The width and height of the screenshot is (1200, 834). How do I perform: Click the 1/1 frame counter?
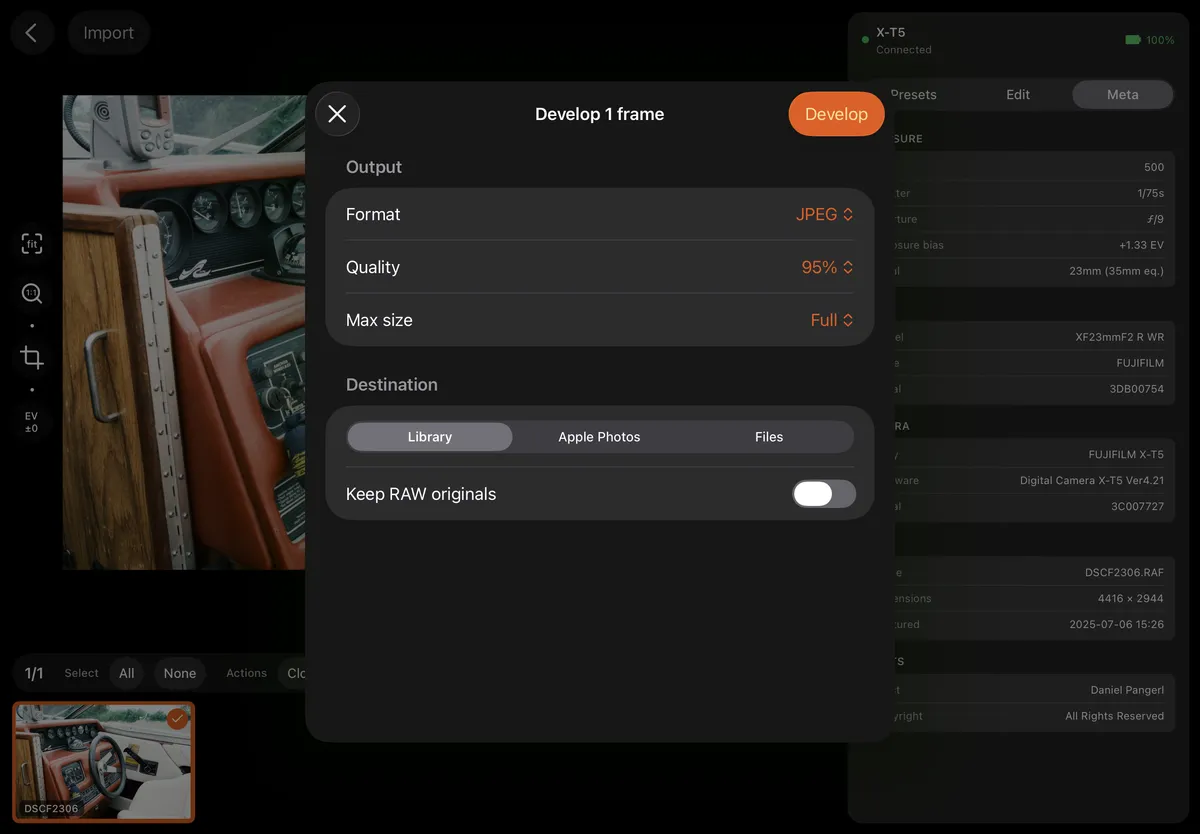point(34,673)
